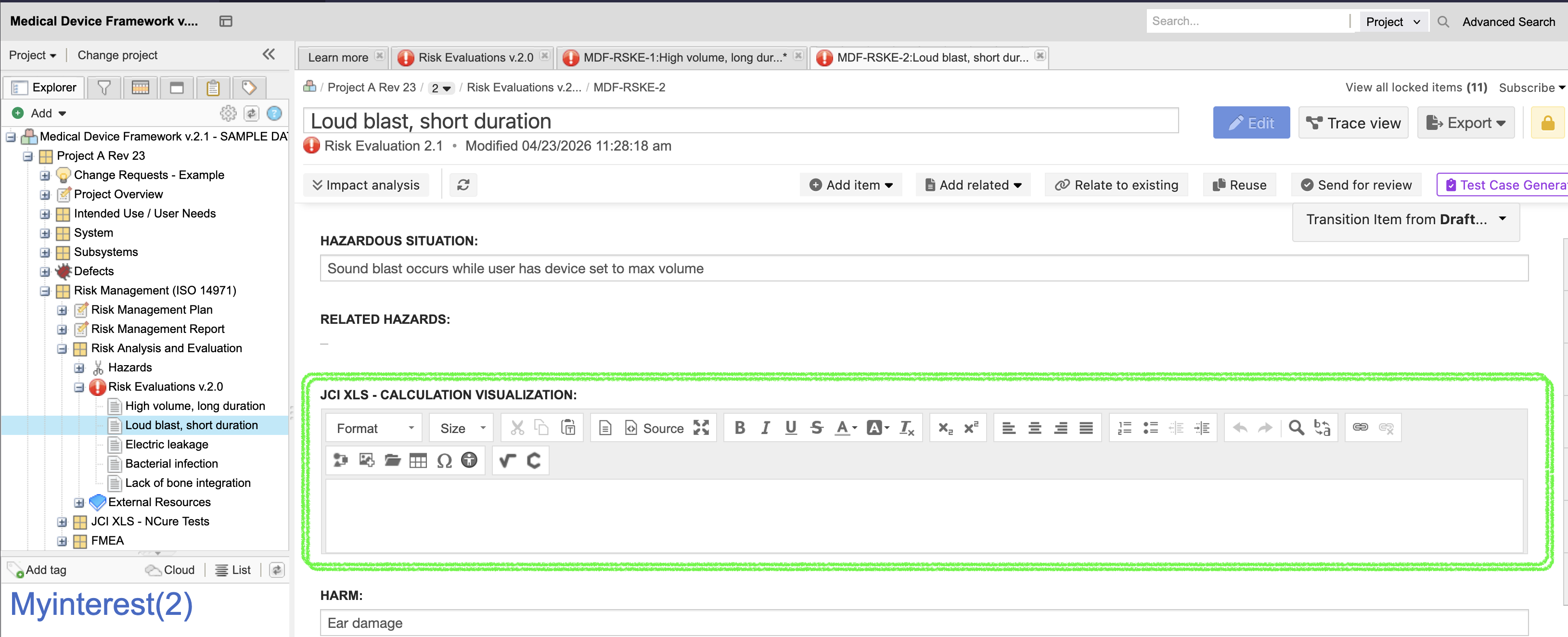Image resolution: width=1568 pixels, height=637 pixels.
Task: Toggle Italic formatting in editor
Action: [765, 428]
